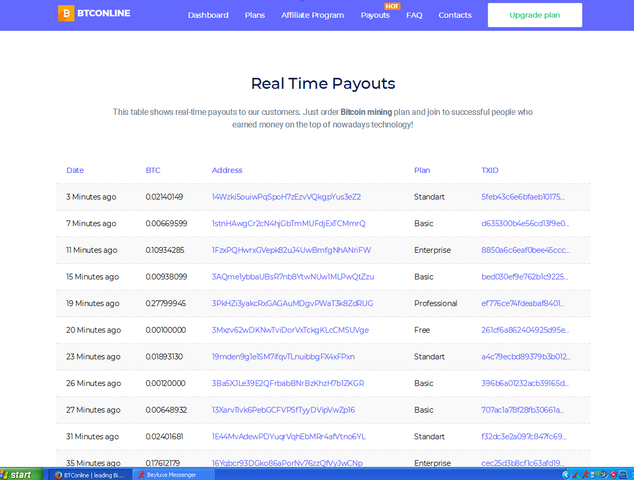Open address 3PkHZi3yakcRxGAGAuMDgvPWaT3k8ZdRUG
The height and width of the screenshot is (480, 634).
pos(292,303)
